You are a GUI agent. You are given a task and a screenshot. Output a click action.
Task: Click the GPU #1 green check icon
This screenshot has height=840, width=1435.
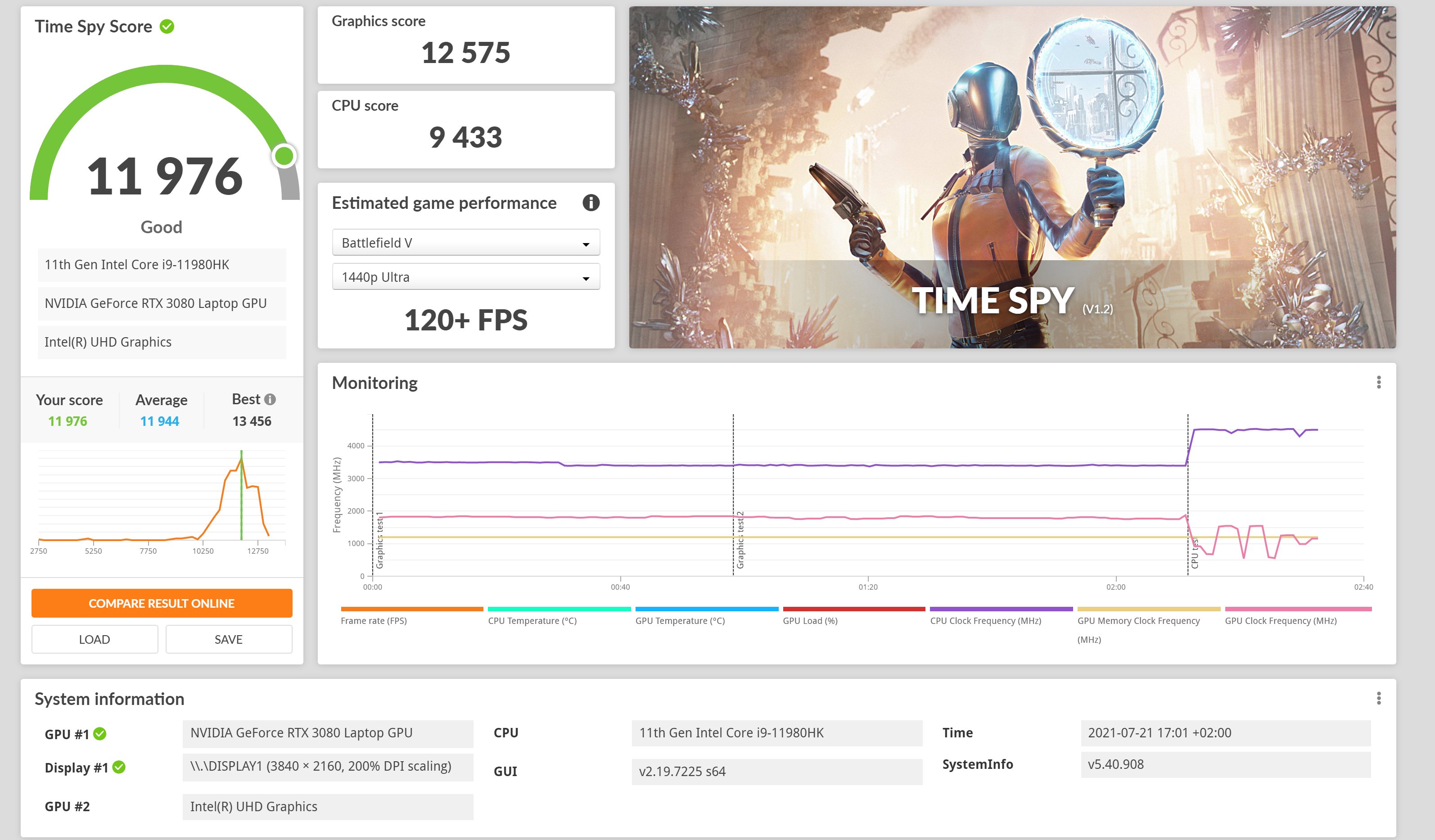tap(99, 733)
